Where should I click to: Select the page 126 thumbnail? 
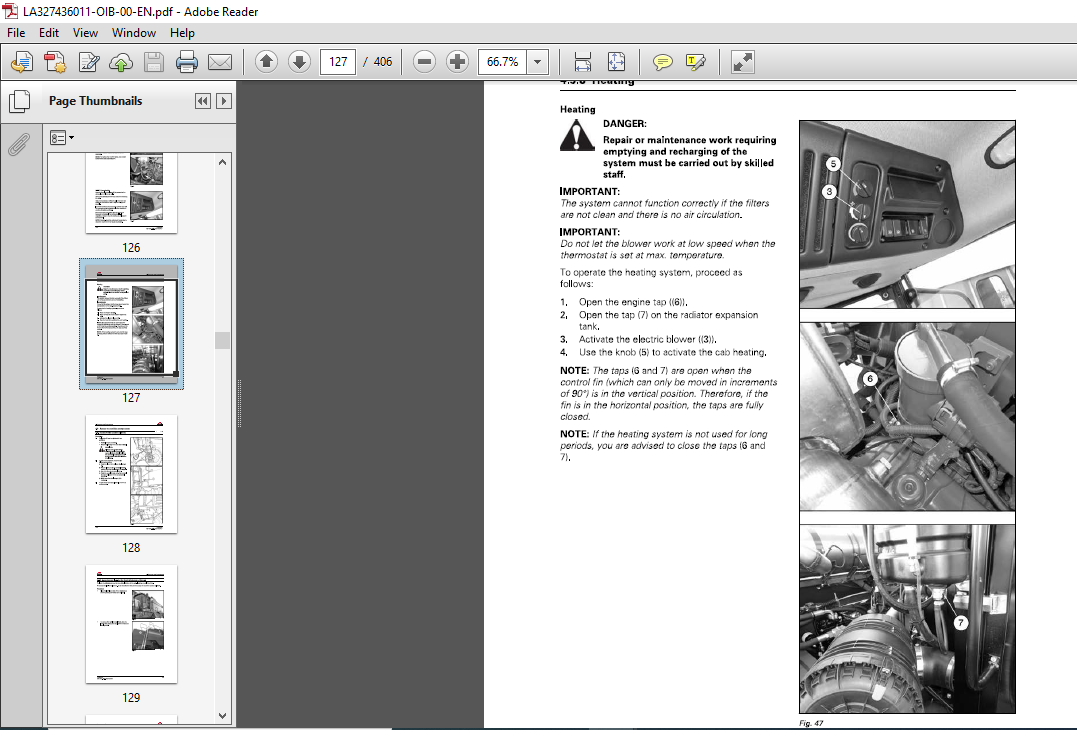point(131,193)
